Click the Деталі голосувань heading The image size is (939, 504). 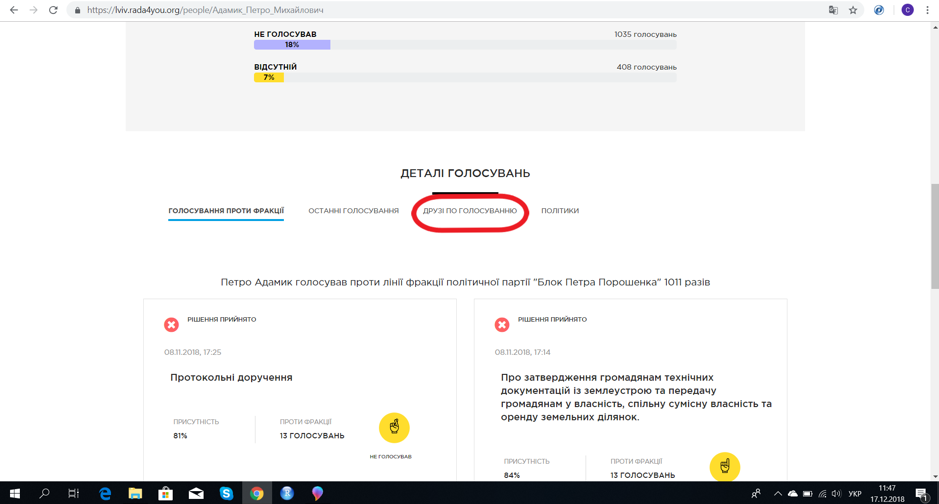[x=465, y=174]
